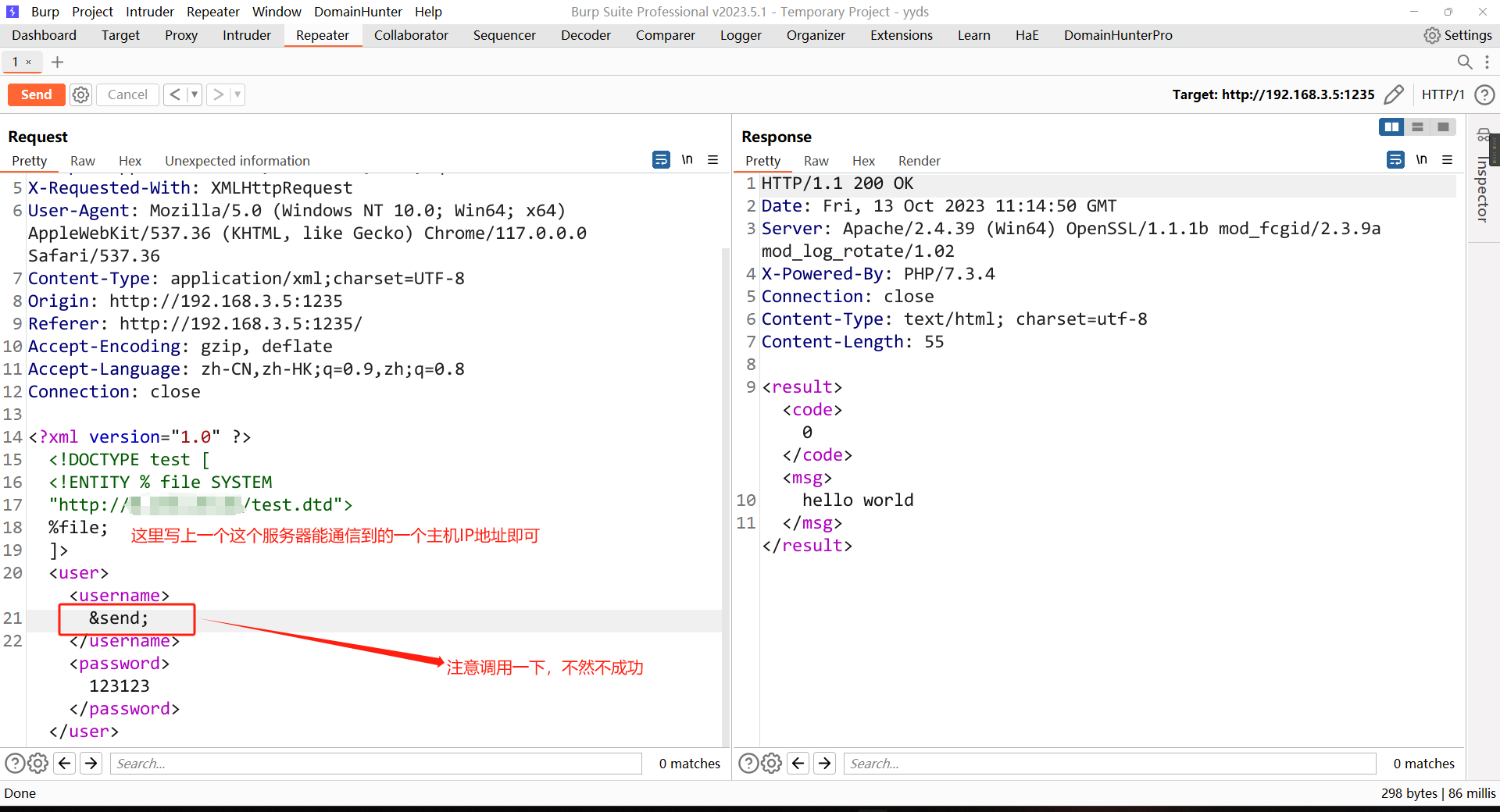1500x812 pixels.
Task: Open response editor hamburger menu
Action: click(x=1447, y=160)
